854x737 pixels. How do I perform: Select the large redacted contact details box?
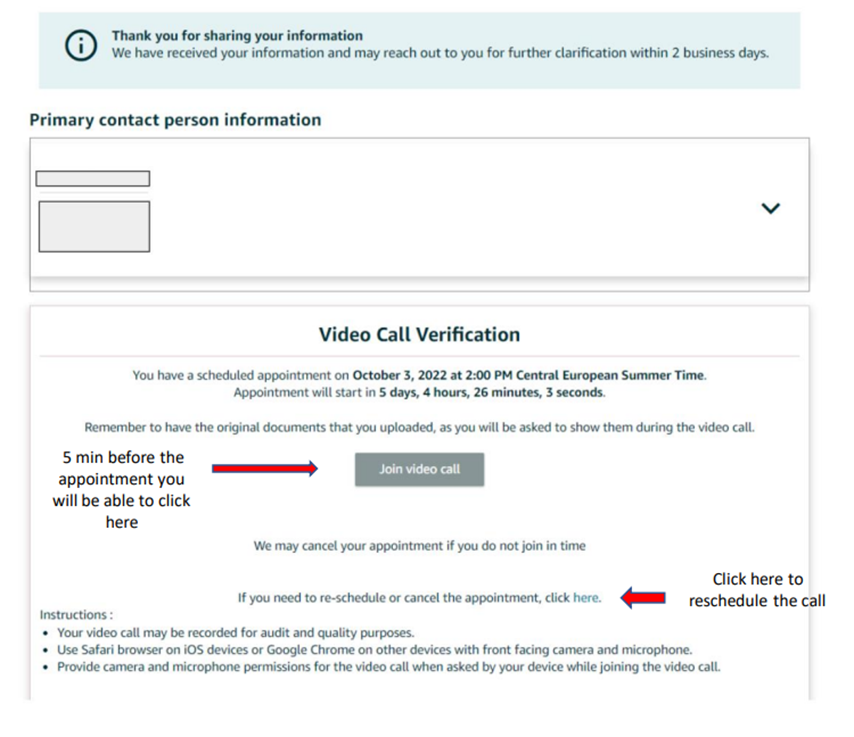94,227
